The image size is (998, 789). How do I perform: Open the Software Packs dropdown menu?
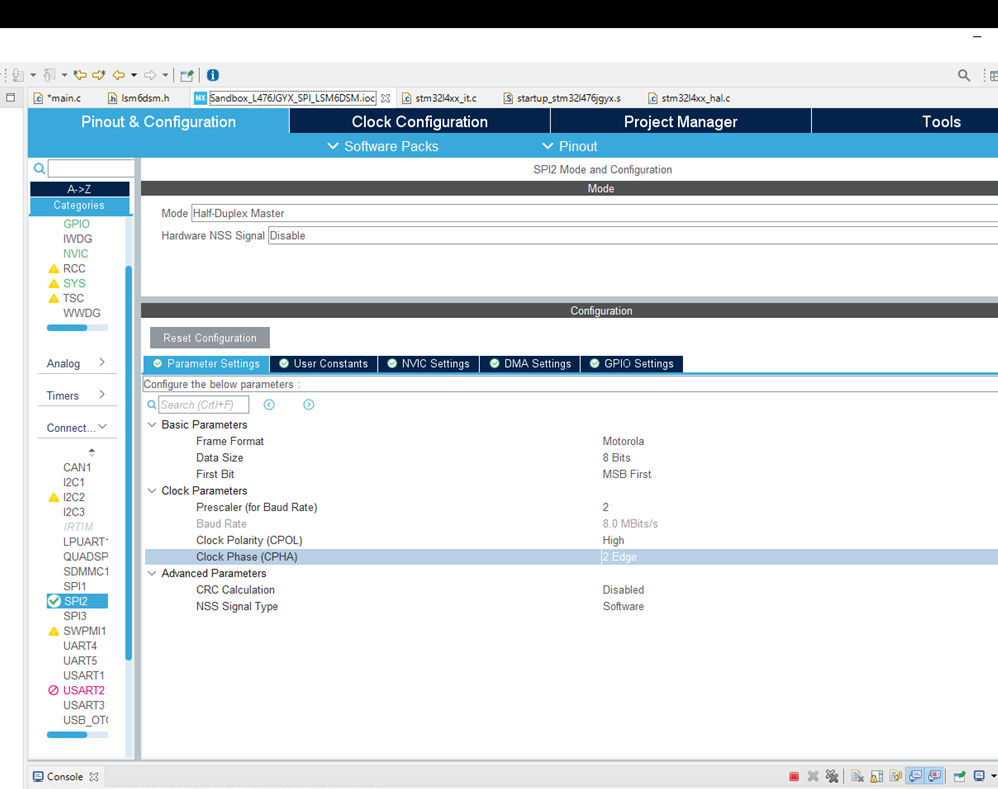[x=383, y=146]
